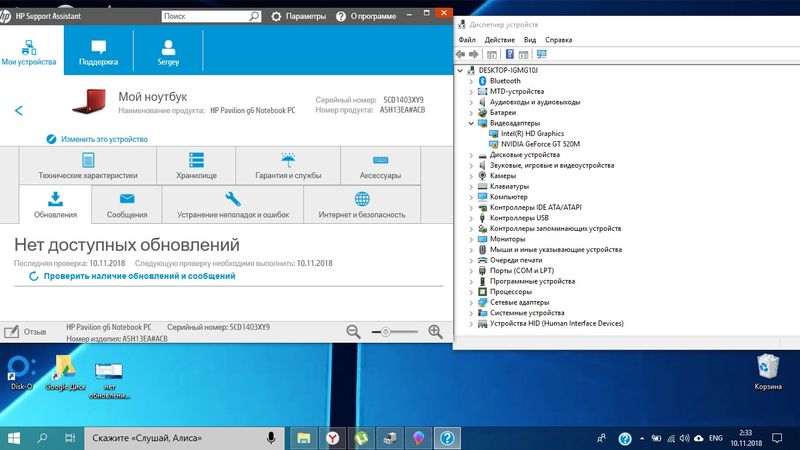Click the Back arrow in Device Manager toolbar

(x=461, y=54)
